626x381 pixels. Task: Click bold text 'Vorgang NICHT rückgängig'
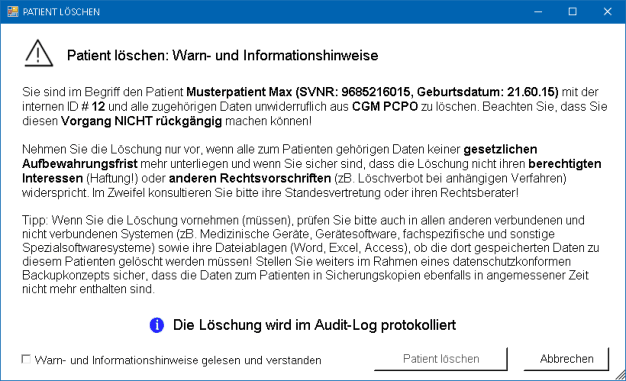click(141, 121)
